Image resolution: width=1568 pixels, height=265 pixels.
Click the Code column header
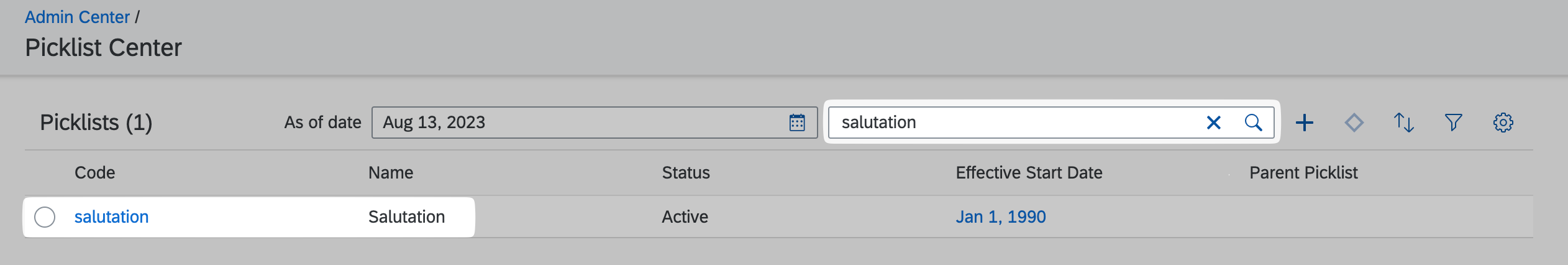click(x=94, y=173)
